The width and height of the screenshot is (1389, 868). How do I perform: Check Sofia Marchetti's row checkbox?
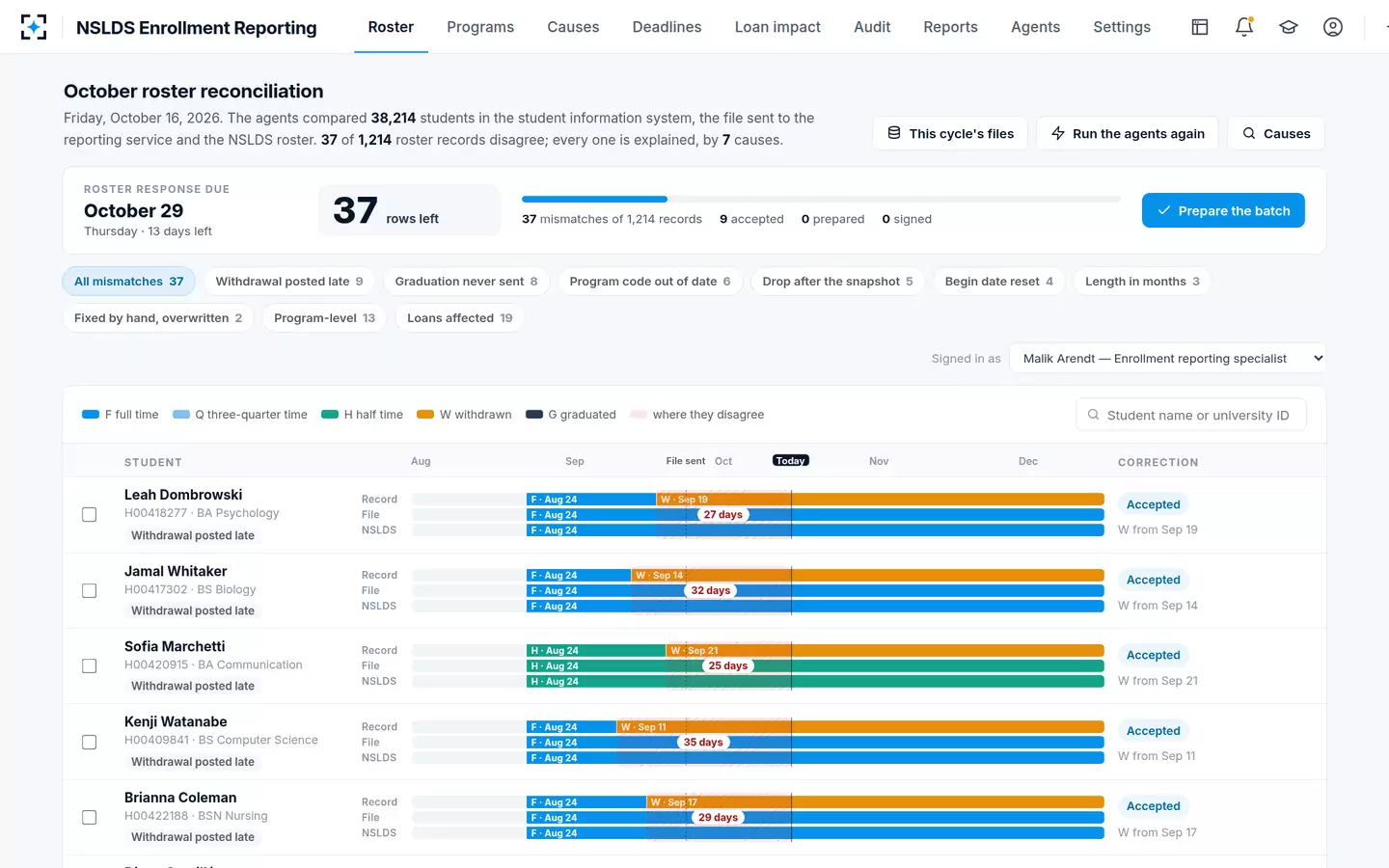click(90, 665)
